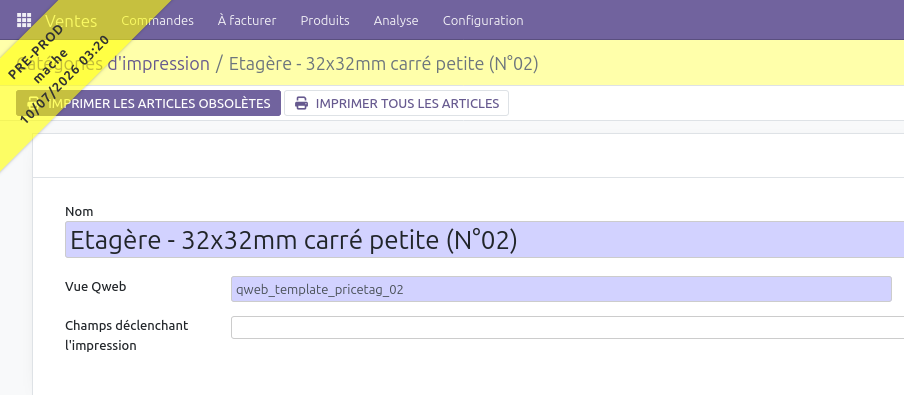Focus the Vue Qweb template field

(561, 289)
